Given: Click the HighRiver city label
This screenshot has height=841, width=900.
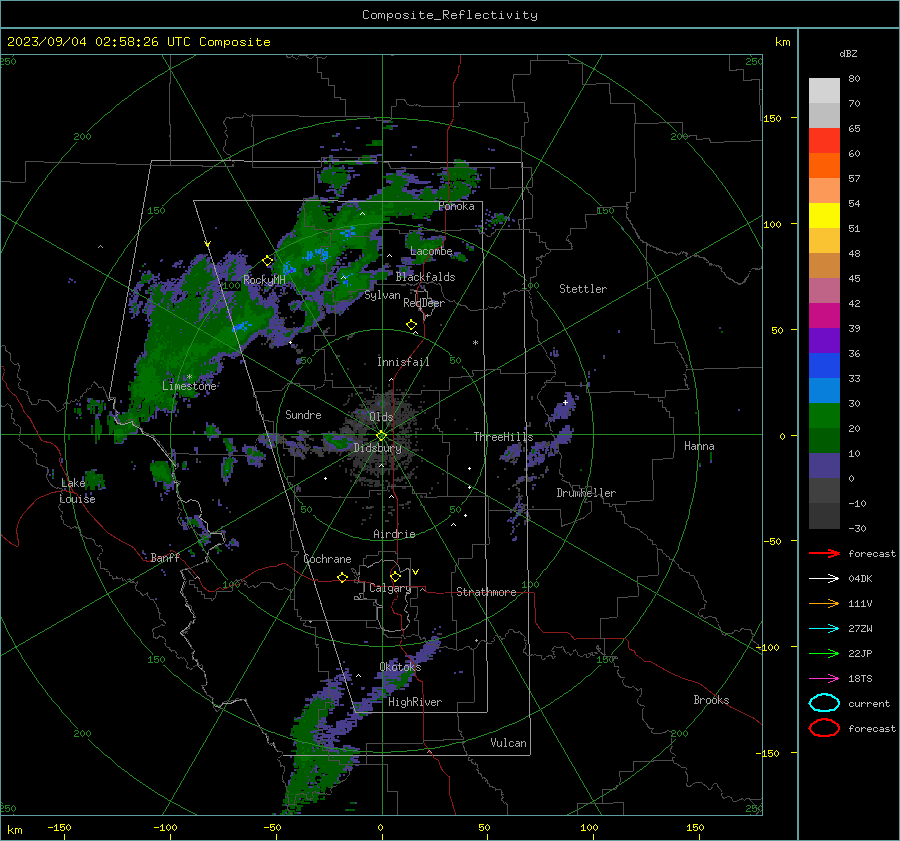Looking at the screenshot, I should pos(415,702).
